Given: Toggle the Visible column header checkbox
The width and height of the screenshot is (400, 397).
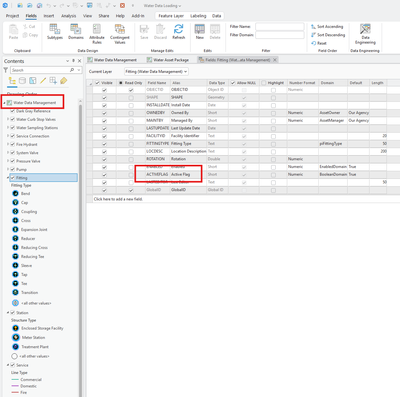Looking at the screenshot, I should tap(98, 83).
